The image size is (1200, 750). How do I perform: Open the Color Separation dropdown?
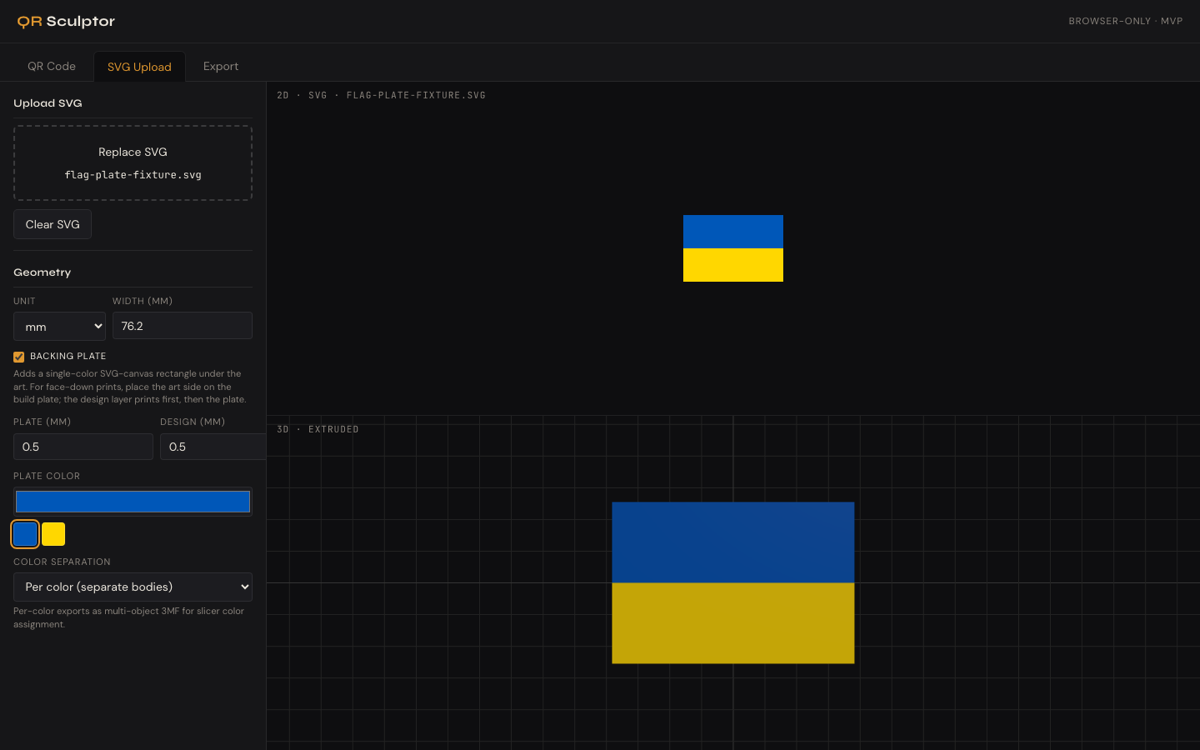133,587
